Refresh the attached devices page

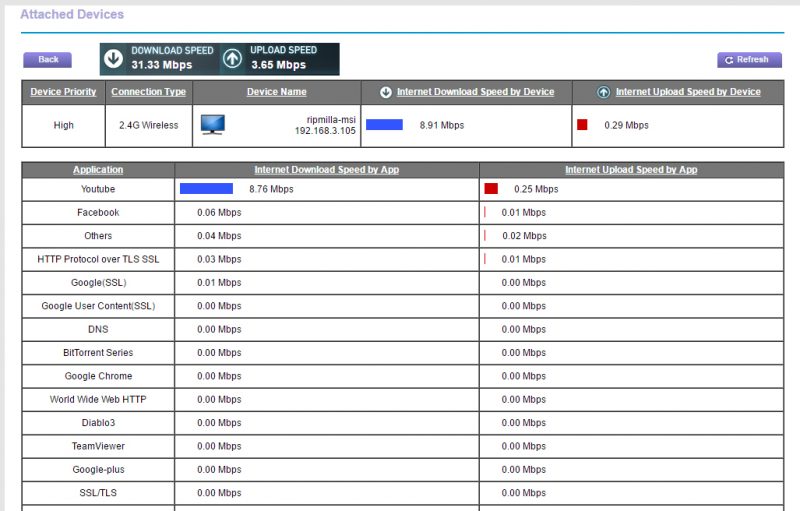[x=749, y=60]
